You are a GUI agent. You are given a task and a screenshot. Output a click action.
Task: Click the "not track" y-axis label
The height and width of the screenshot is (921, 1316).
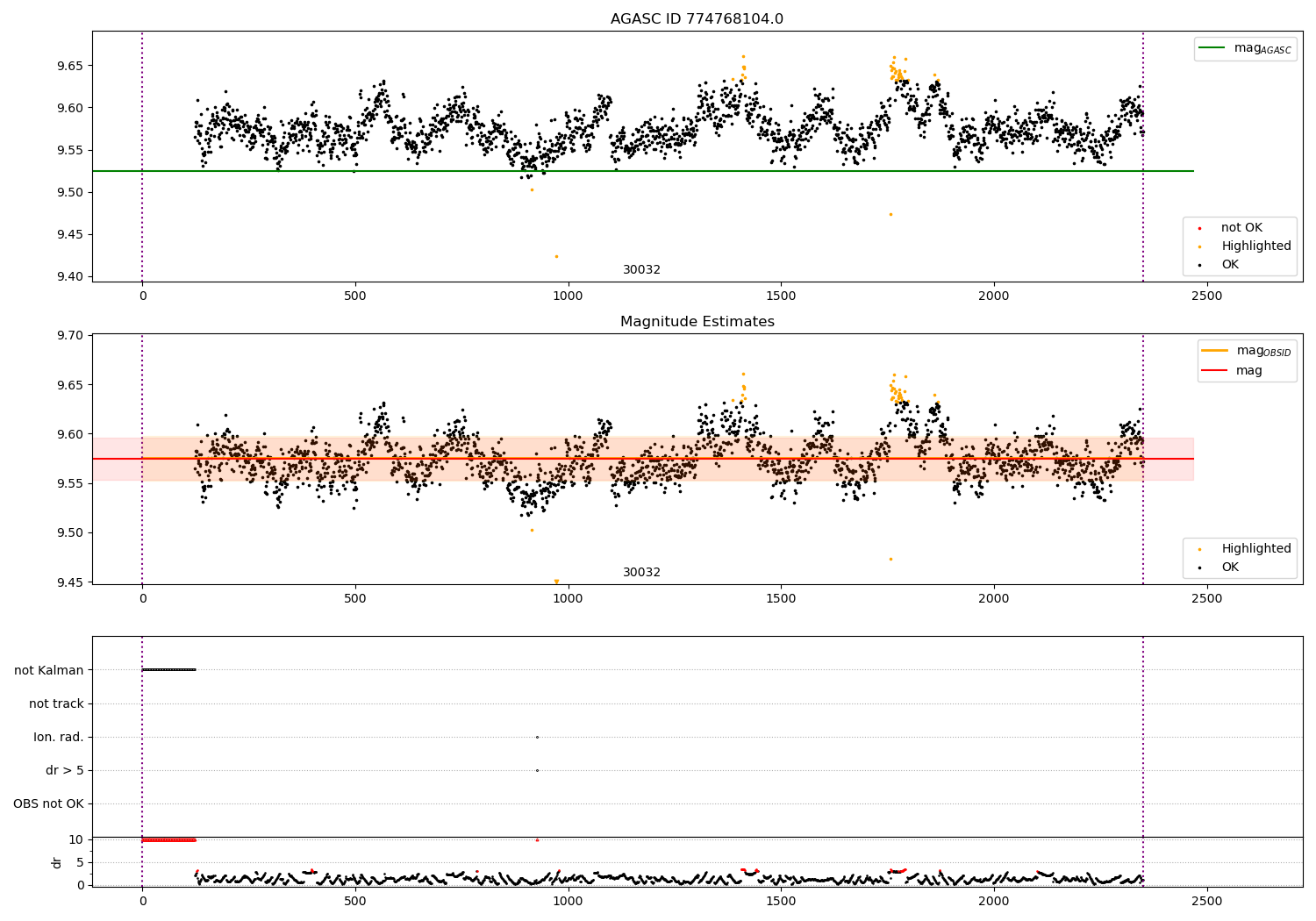click(56, 704)
